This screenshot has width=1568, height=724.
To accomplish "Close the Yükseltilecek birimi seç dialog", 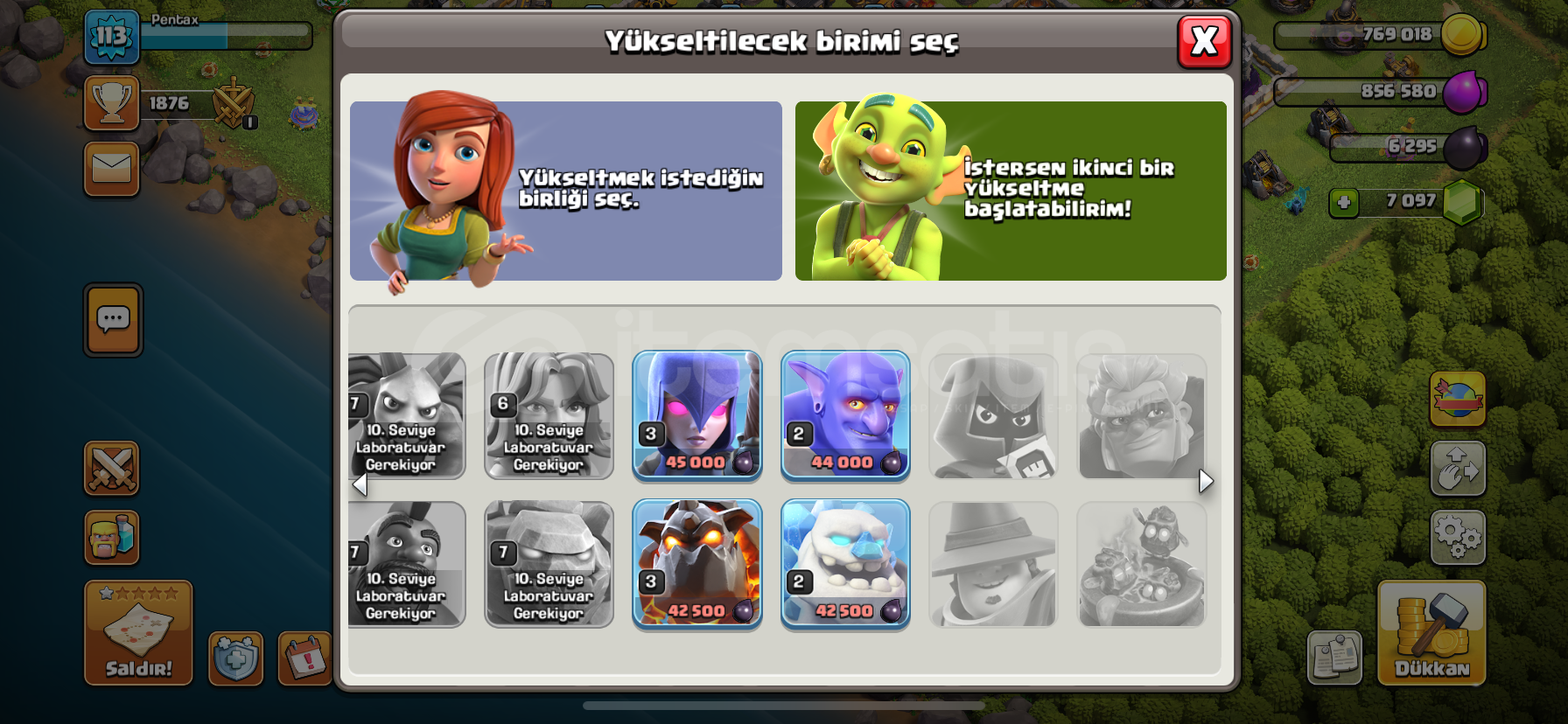I will click(x=1204, y=41).
